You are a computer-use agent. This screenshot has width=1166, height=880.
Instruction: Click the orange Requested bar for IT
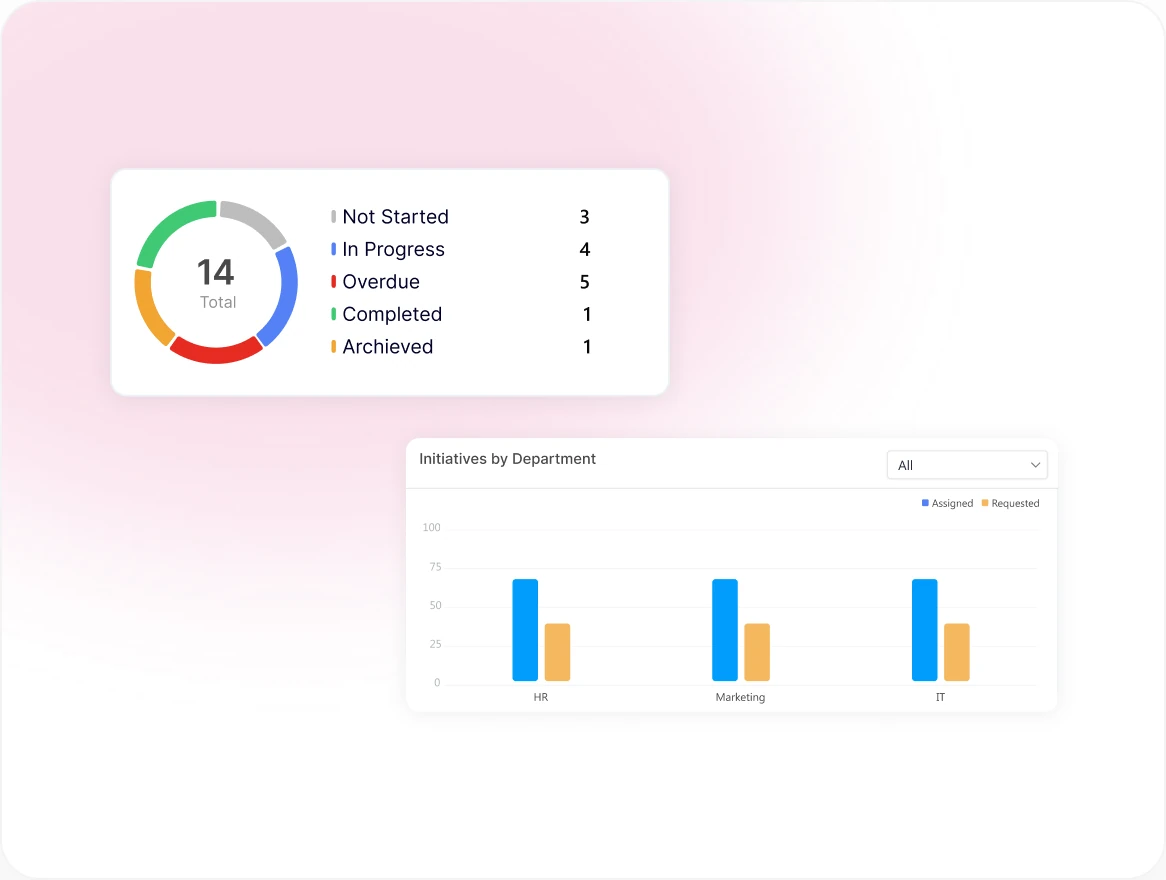[x=957, y=652]
